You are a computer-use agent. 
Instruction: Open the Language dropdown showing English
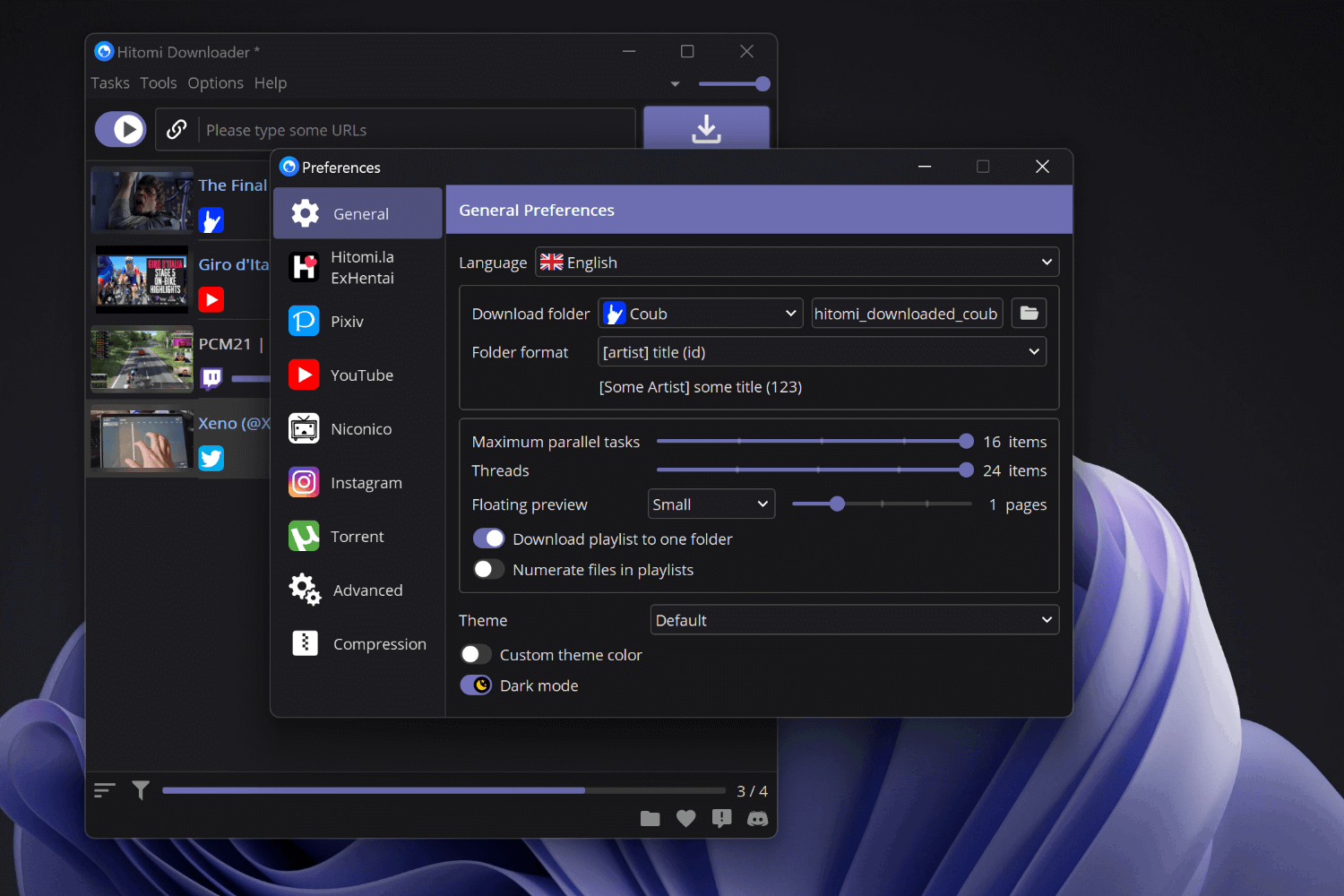coord(797,263)
